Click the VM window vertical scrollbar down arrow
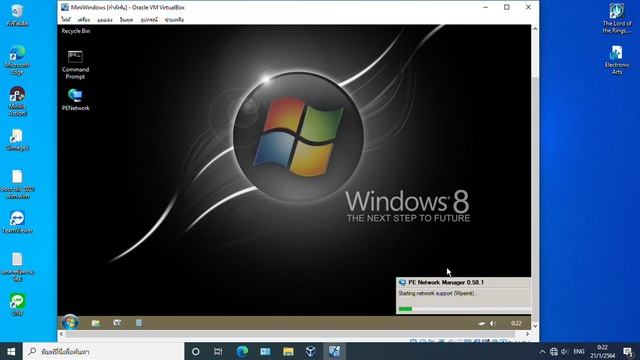The height and width of the screenshot is (360, 640). click(x=535, y=326)
